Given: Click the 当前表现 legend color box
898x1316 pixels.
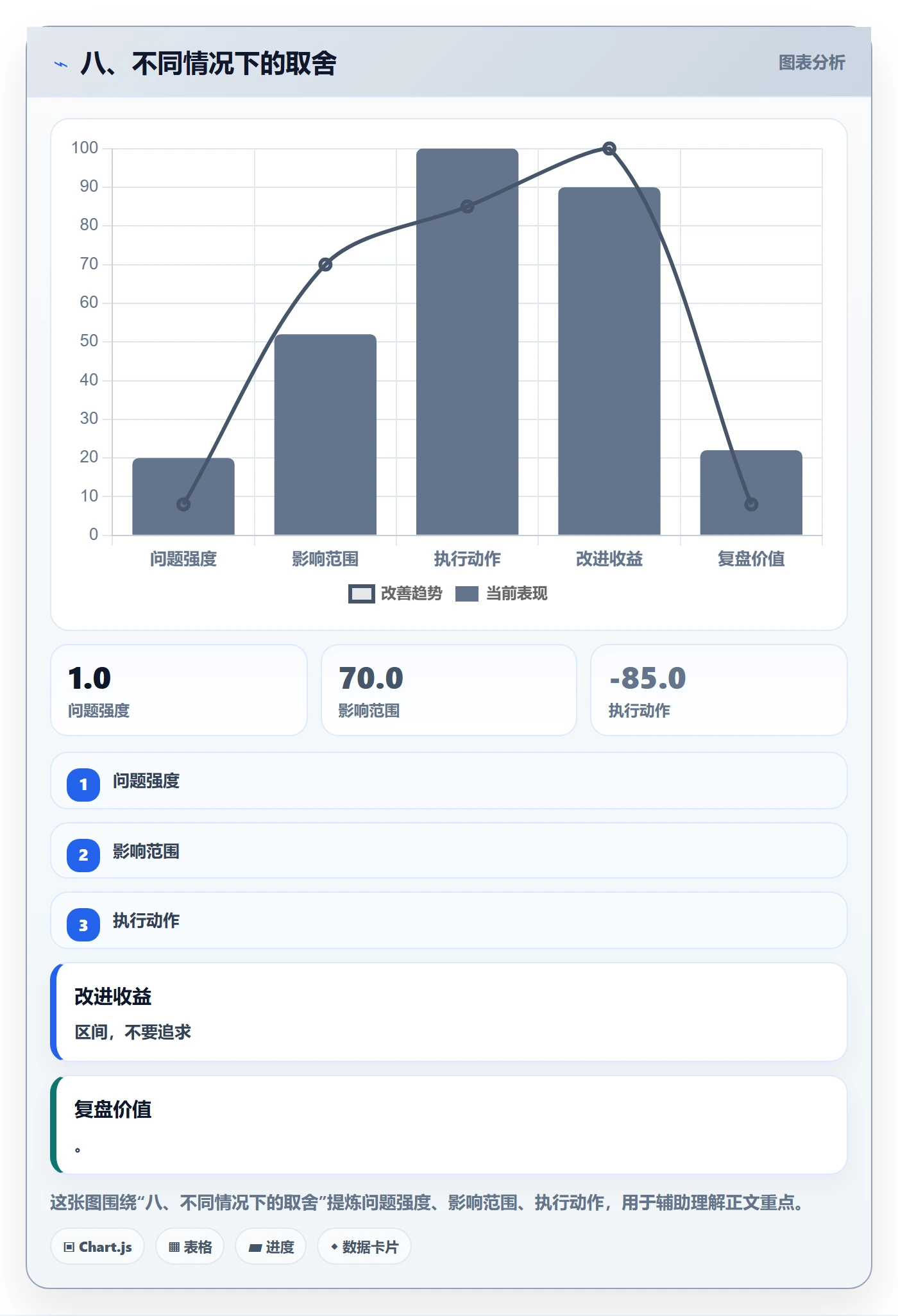Looking at the screenshot, I should tap(467, 594).
